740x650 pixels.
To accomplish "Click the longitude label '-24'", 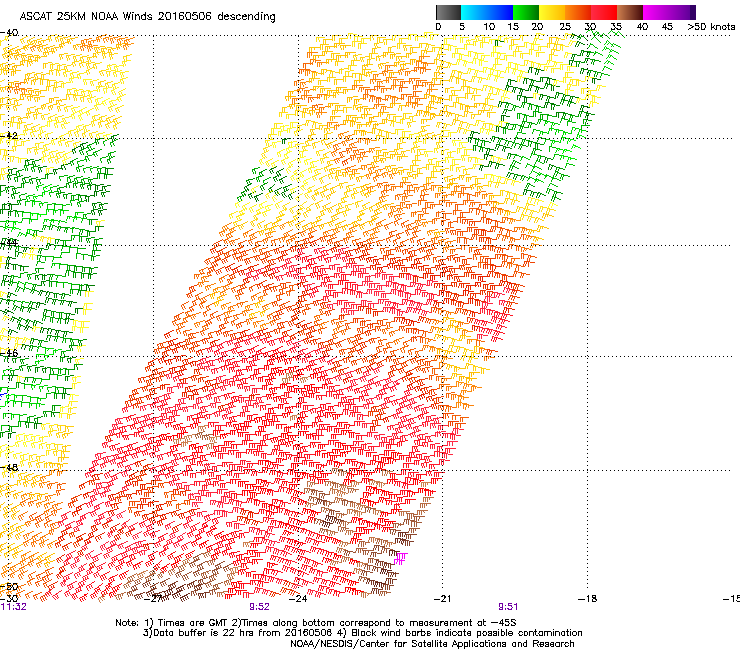I will 298,599.
